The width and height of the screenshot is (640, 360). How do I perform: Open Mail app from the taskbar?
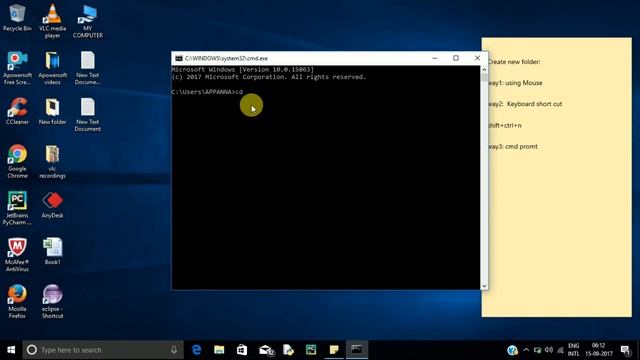tap(266, 350)
